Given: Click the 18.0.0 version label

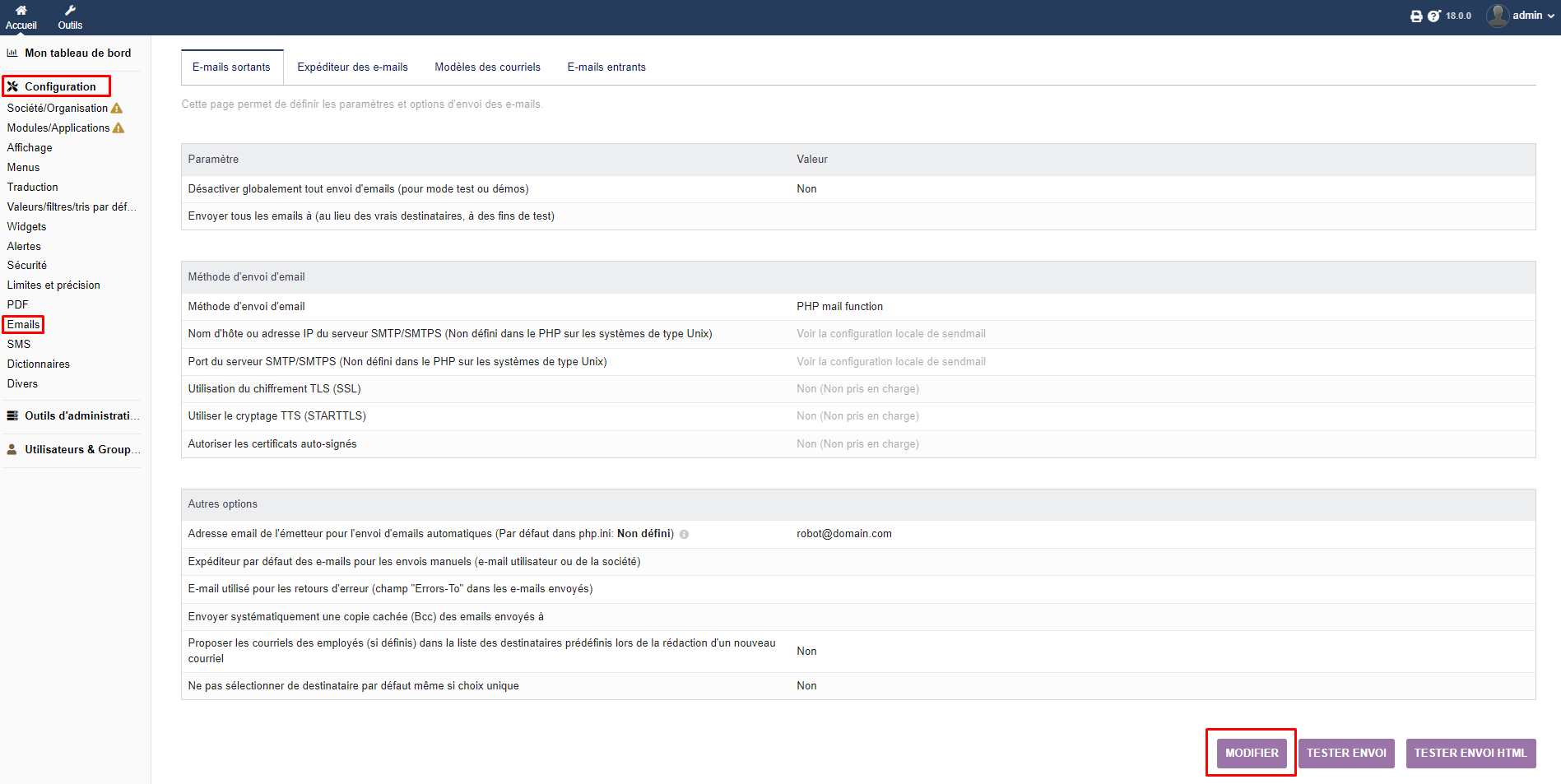Looking at the screenshot, I should pyautogui.click(x=1460, y=16).
